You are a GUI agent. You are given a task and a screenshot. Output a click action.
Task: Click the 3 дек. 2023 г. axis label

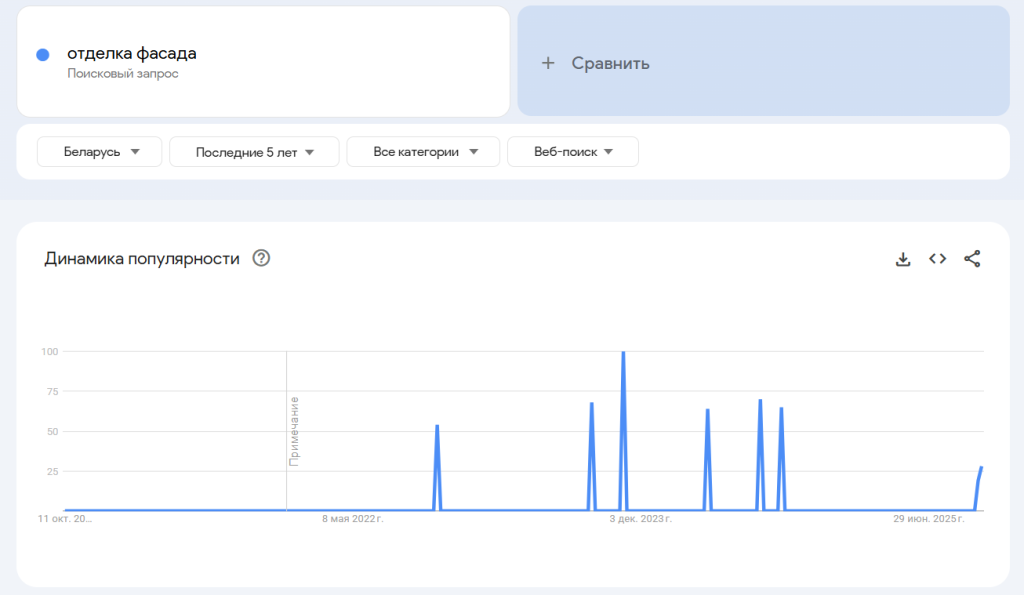[640, 519]
